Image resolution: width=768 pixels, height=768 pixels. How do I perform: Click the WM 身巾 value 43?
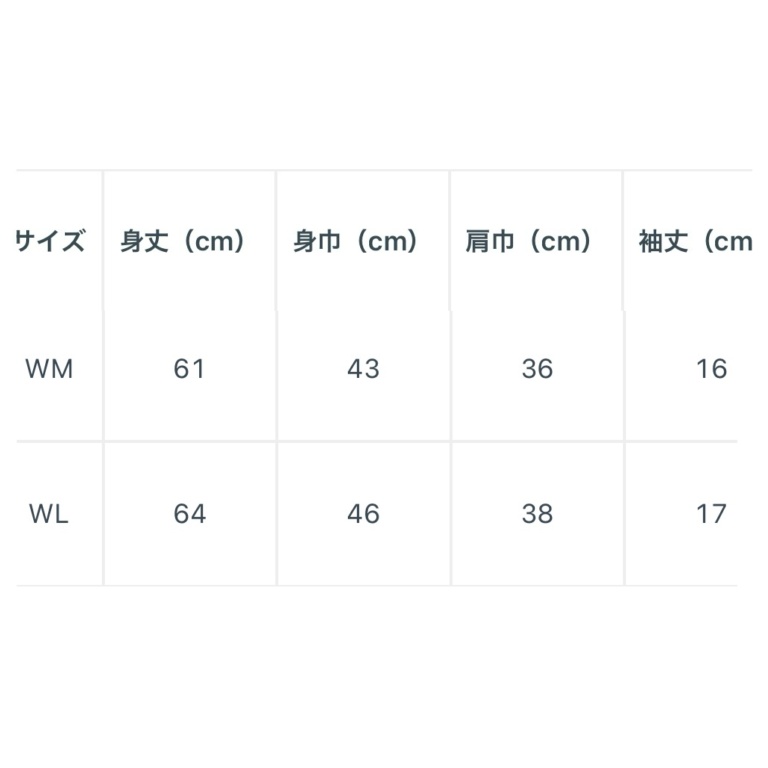click(363, 369)
